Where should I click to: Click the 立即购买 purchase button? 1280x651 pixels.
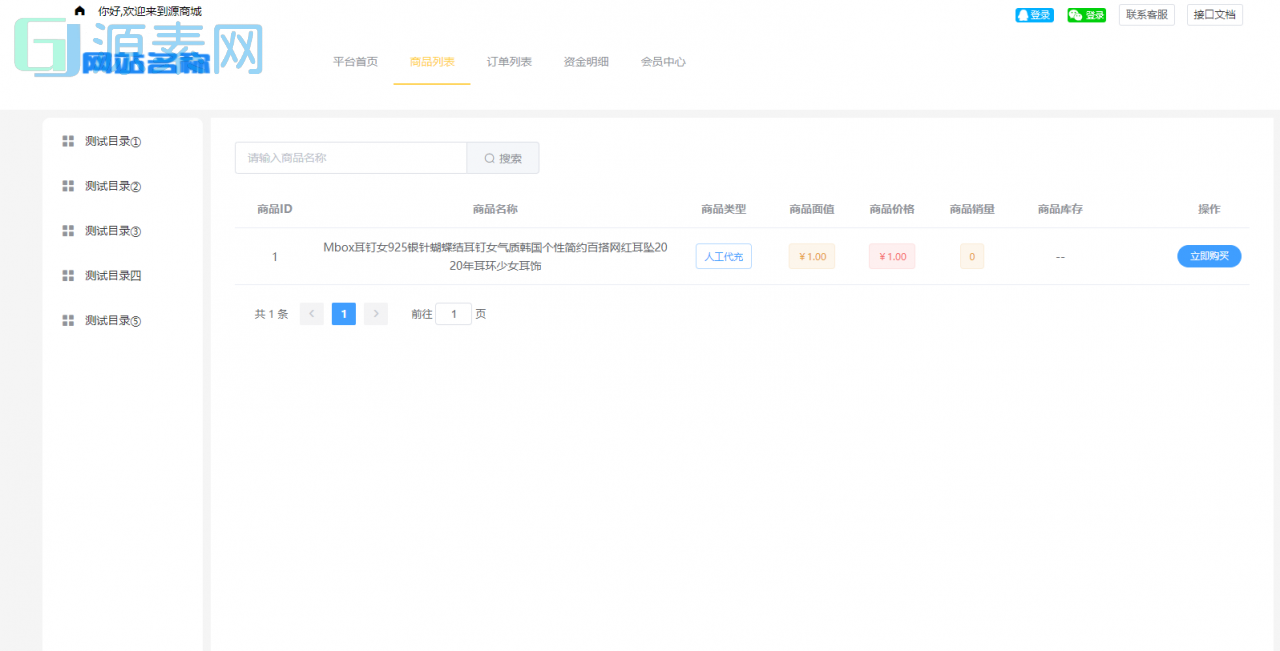(x=1209, y=256)
